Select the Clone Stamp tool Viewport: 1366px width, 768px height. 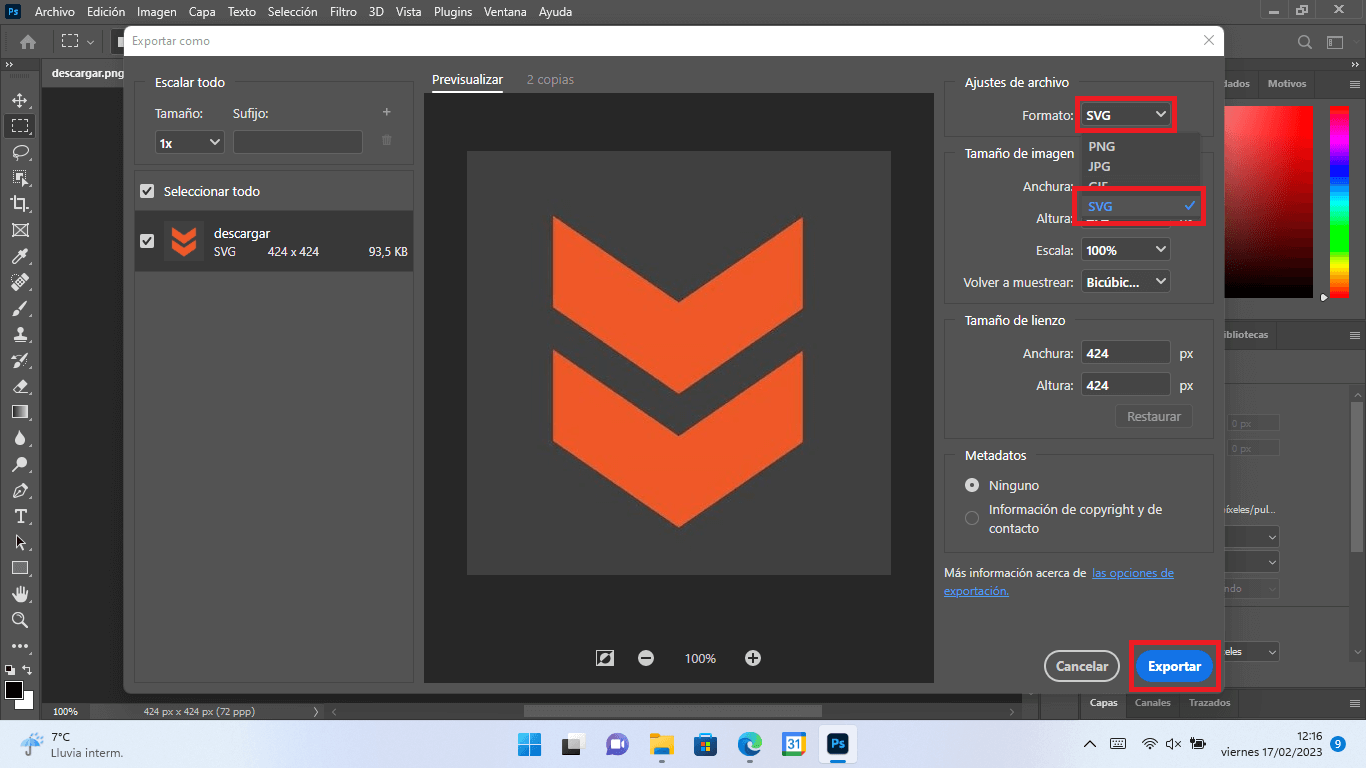coord(19,335)
